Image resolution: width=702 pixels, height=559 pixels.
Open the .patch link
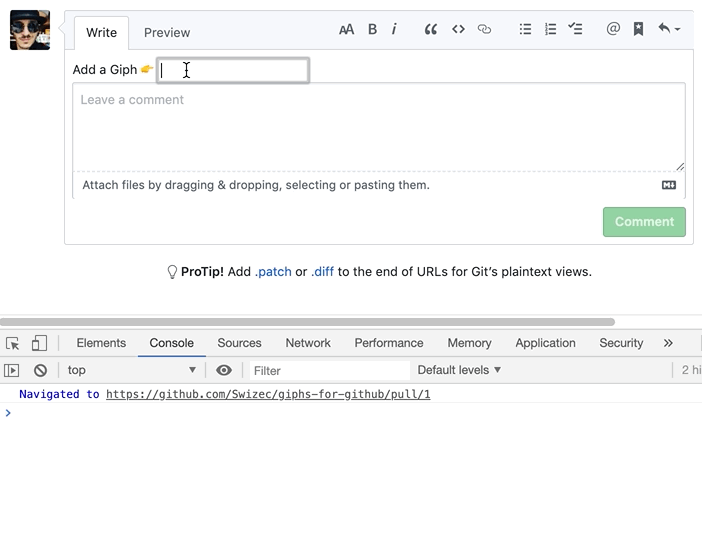[273, 272]
